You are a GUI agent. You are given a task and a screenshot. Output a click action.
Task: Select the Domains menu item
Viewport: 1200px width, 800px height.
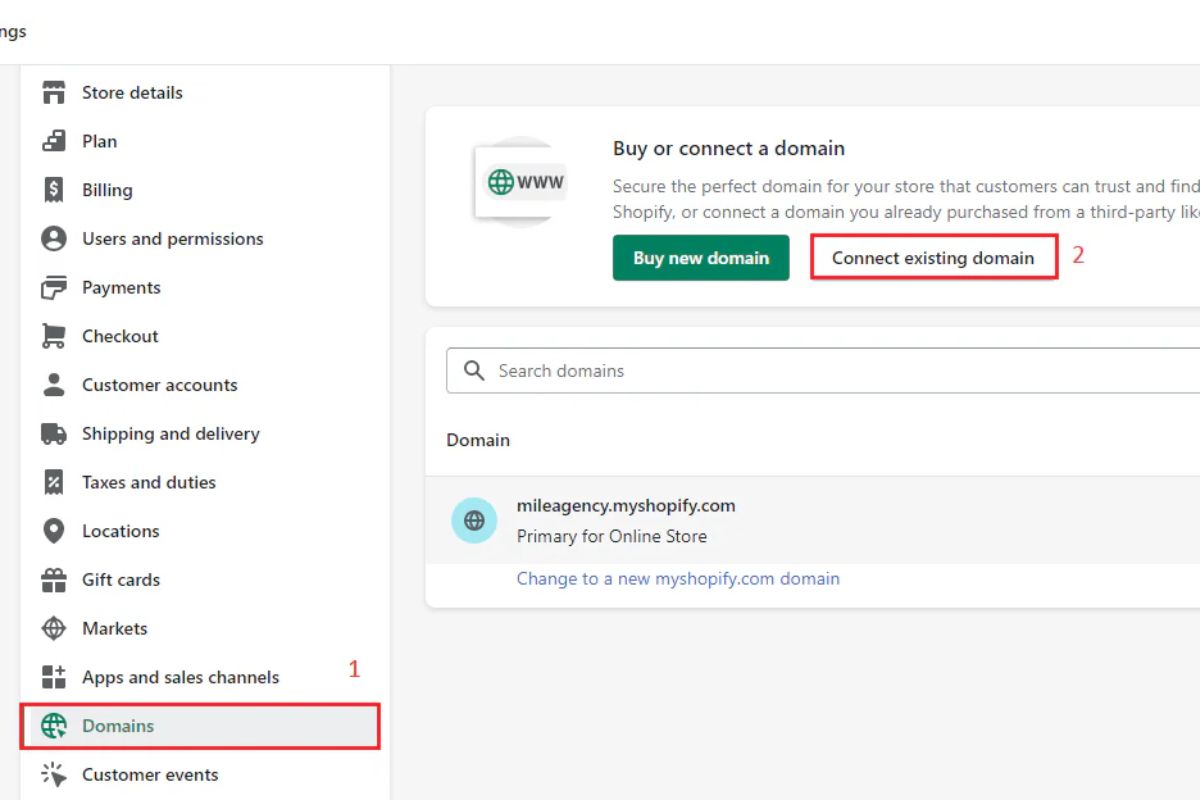[118, 726]
